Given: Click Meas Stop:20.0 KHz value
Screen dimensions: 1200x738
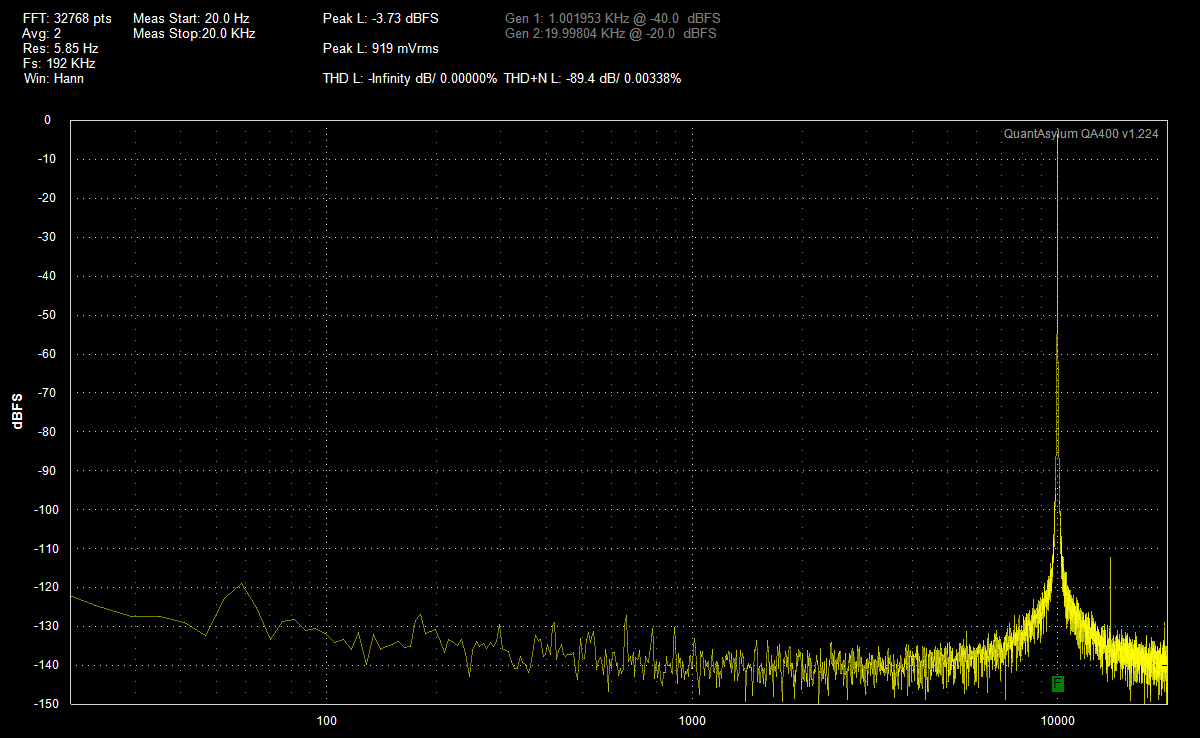Looking at the screenshot, I should (194, 33).
